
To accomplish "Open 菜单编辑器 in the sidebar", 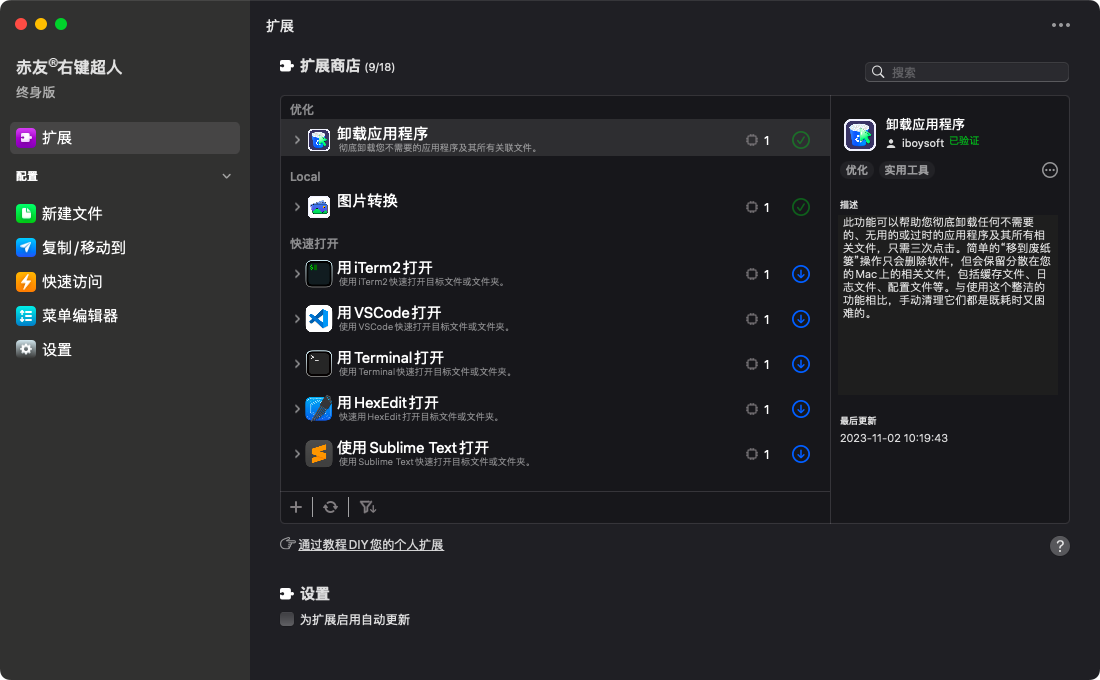I will (x=67, y=316).
